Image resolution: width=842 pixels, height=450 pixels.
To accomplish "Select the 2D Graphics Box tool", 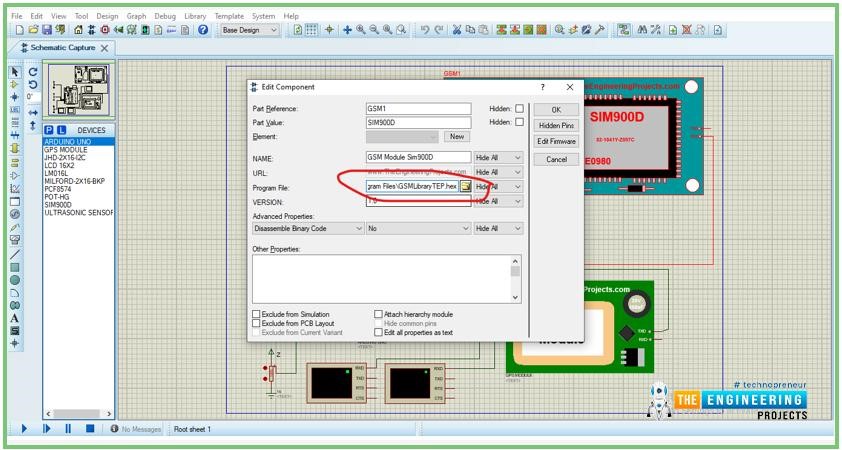I will click(x=14, y=267).
